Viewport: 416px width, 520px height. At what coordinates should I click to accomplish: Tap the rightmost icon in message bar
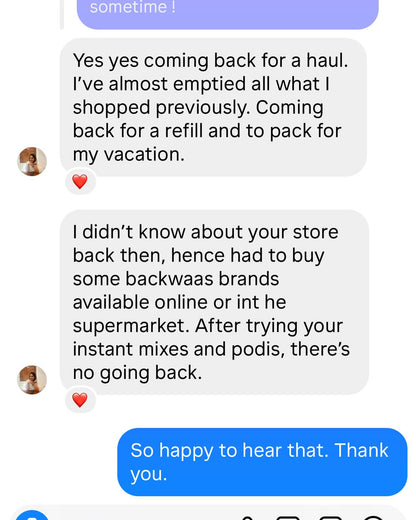372,518
